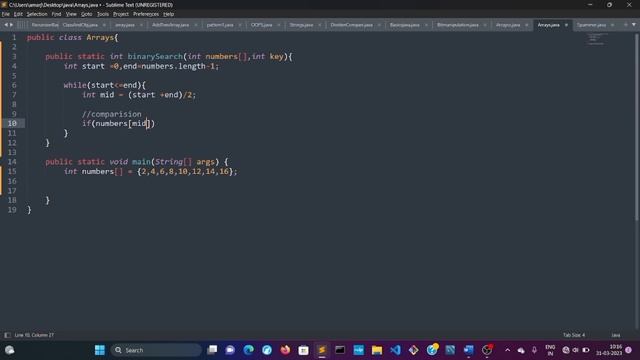Viewport: 640px width, 360px height.
Task: Open the weather widget icon
Action: point(9,350)
